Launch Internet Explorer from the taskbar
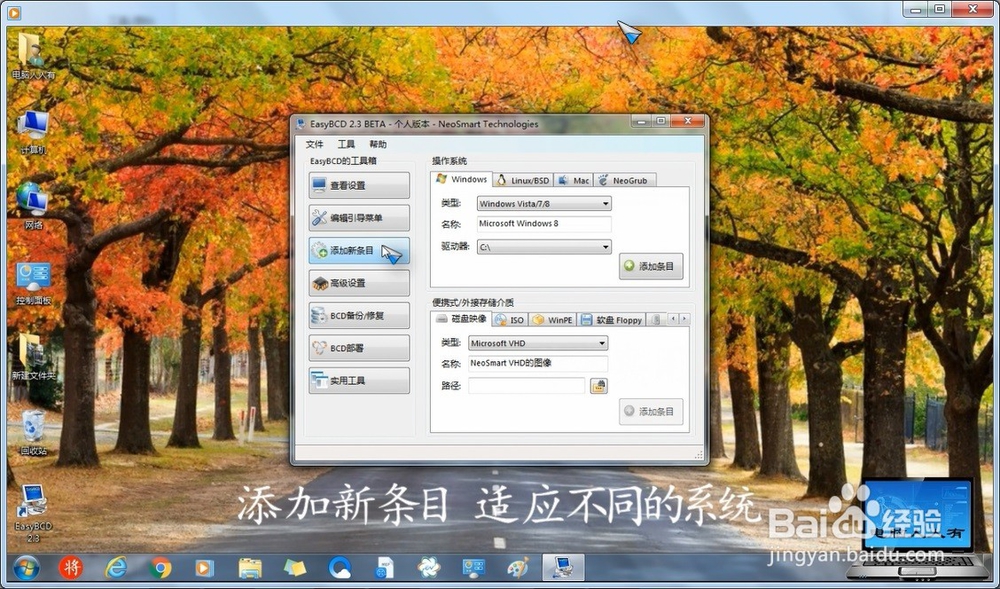 116,567
